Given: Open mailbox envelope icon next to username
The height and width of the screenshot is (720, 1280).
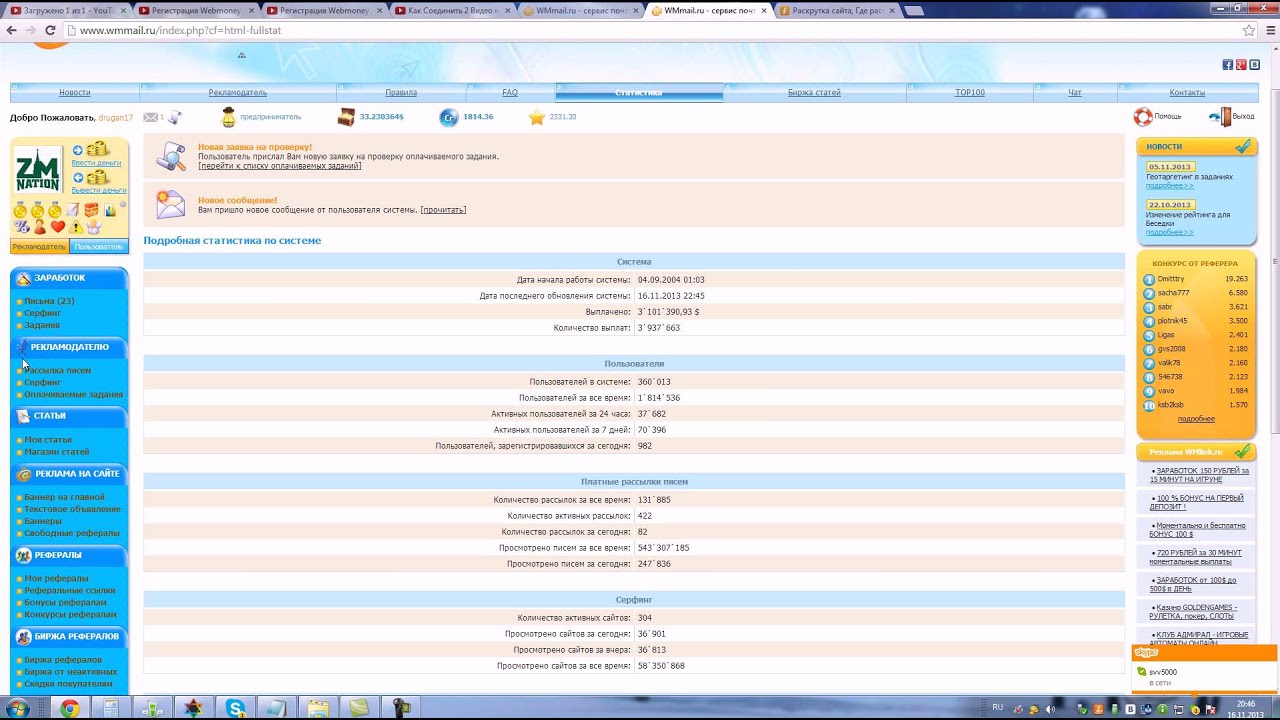Looking at the screenshot, I should pyautogui.click(x=151, y=117).
